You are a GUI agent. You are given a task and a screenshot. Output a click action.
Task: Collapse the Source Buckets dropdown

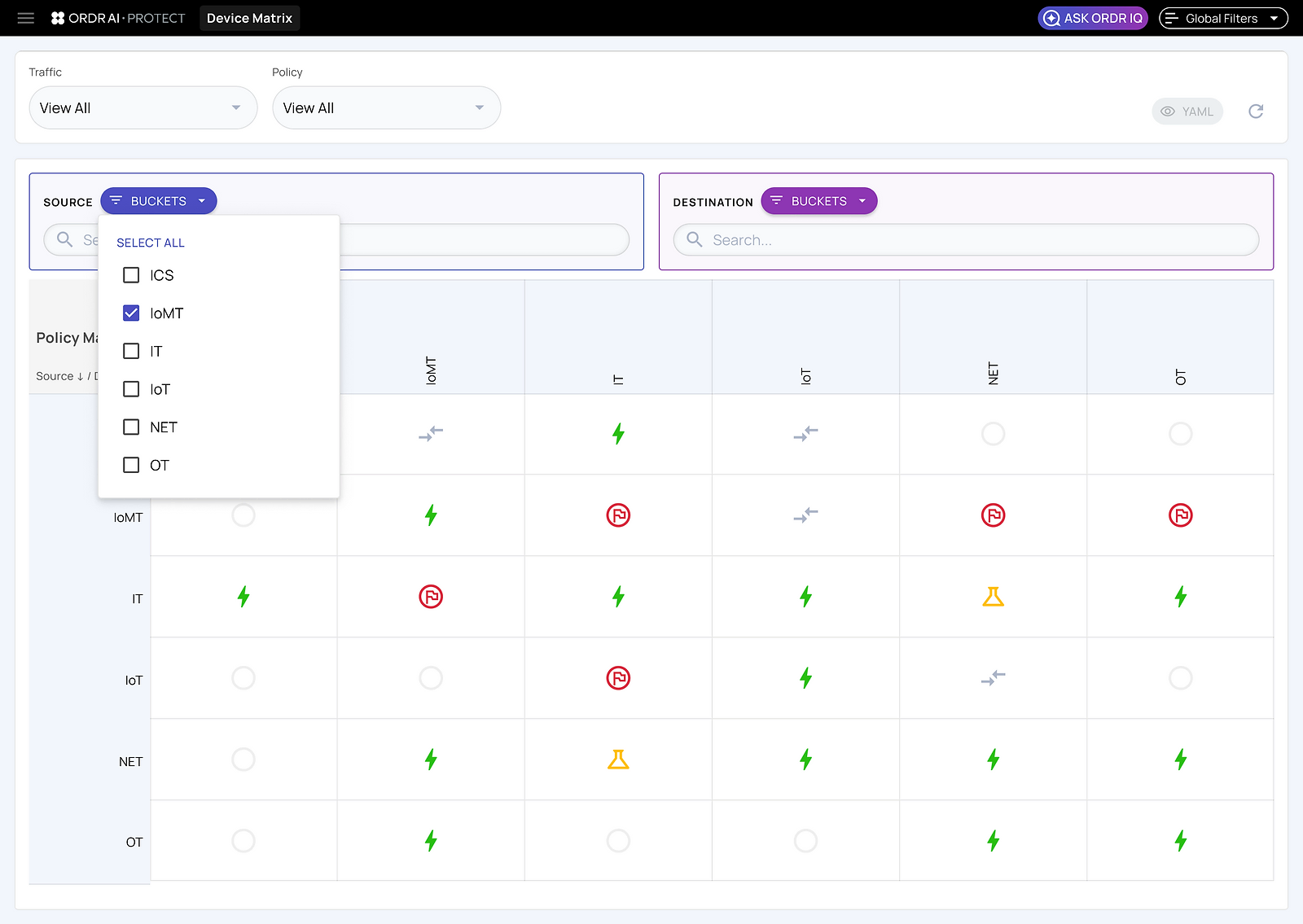(x=159, y=201)
